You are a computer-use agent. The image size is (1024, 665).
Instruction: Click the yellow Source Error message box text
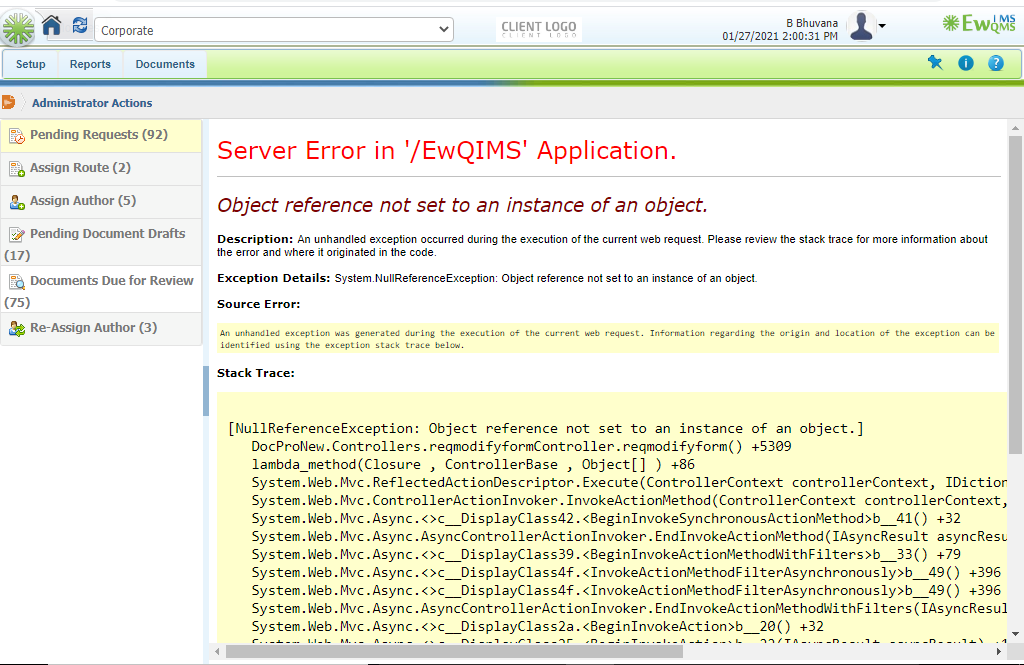[608, 339]
